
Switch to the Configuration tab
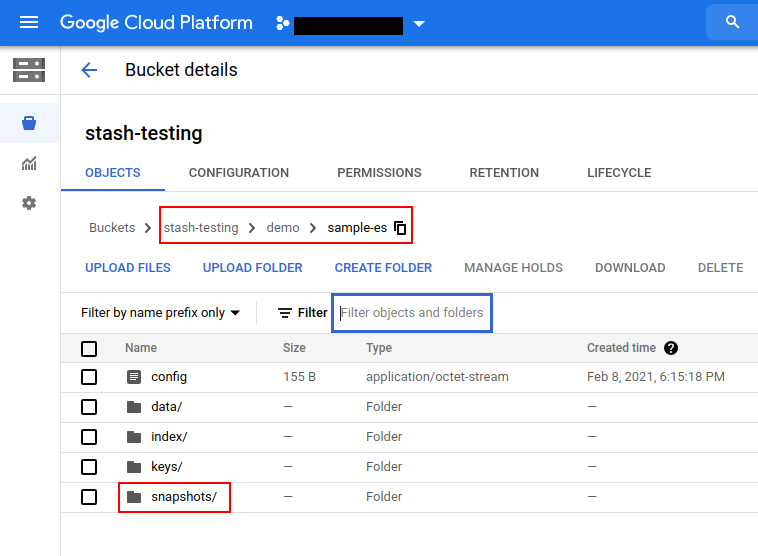coord(238,173)
